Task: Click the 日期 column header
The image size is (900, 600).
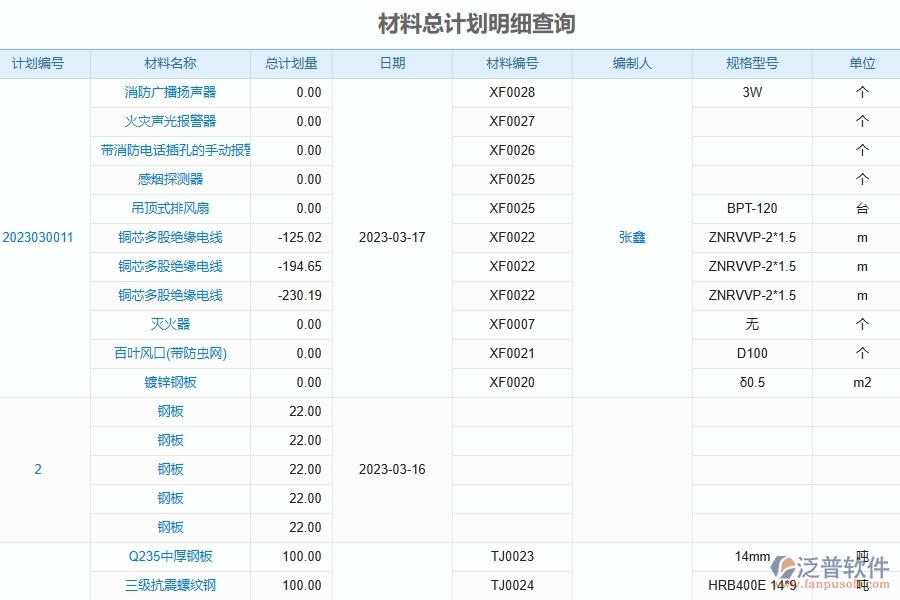Action: click(x=390, y=63)
